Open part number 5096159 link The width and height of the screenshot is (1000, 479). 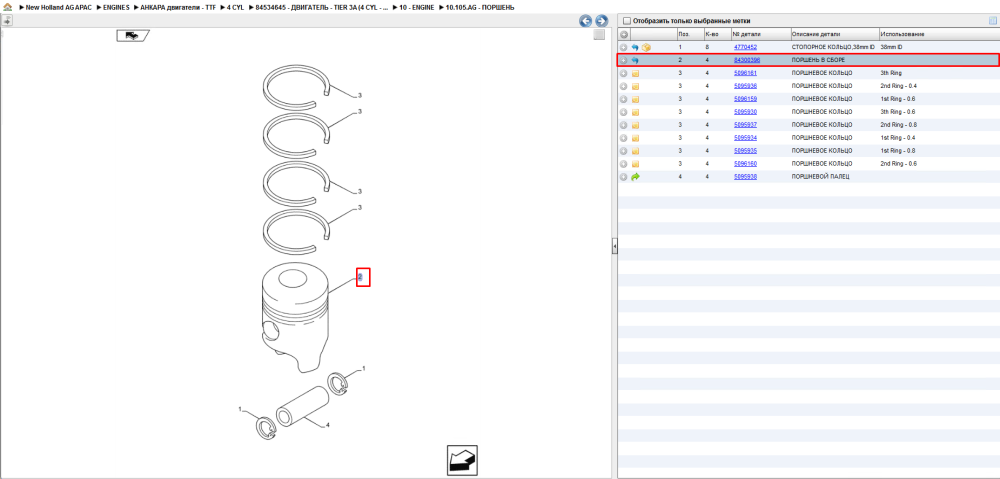point(746,99)
